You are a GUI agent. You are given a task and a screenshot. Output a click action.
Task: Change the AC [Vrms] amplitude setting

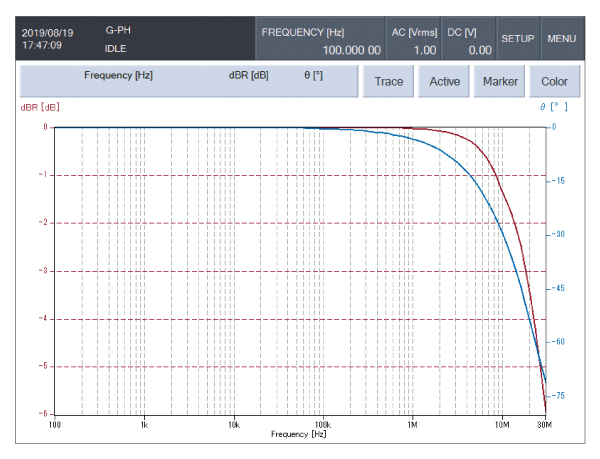click(x=413, y=40)
